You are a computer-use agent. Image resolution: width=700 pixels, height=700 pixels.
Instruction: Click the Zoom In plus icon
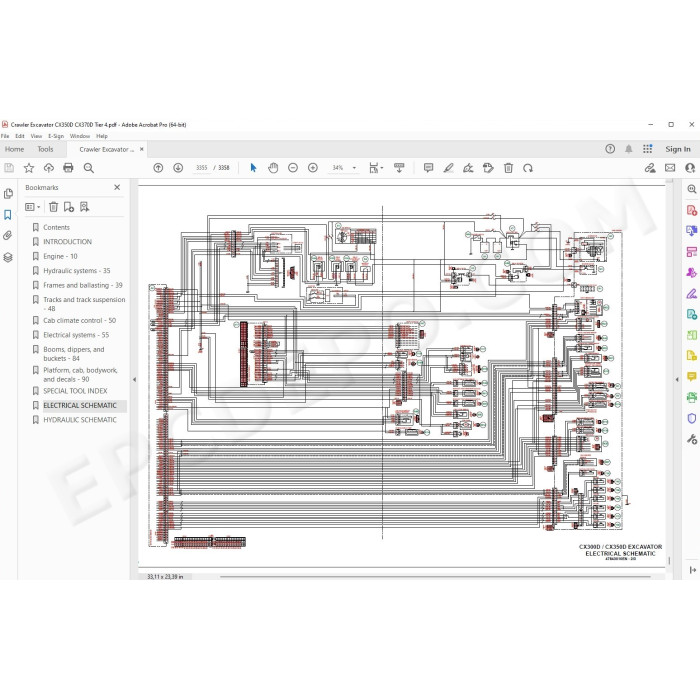tap(313, 168)
